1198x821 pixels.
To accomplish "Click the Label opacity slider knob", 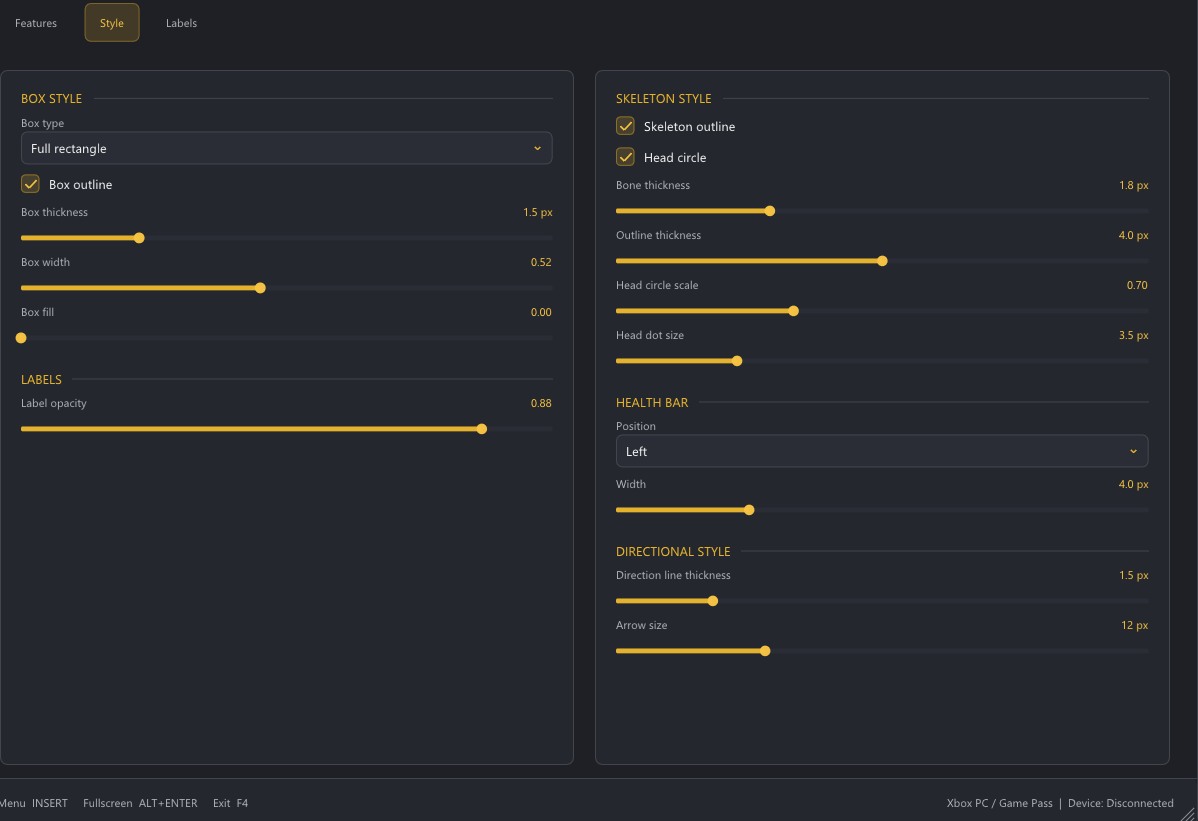I will click(481, 429).
